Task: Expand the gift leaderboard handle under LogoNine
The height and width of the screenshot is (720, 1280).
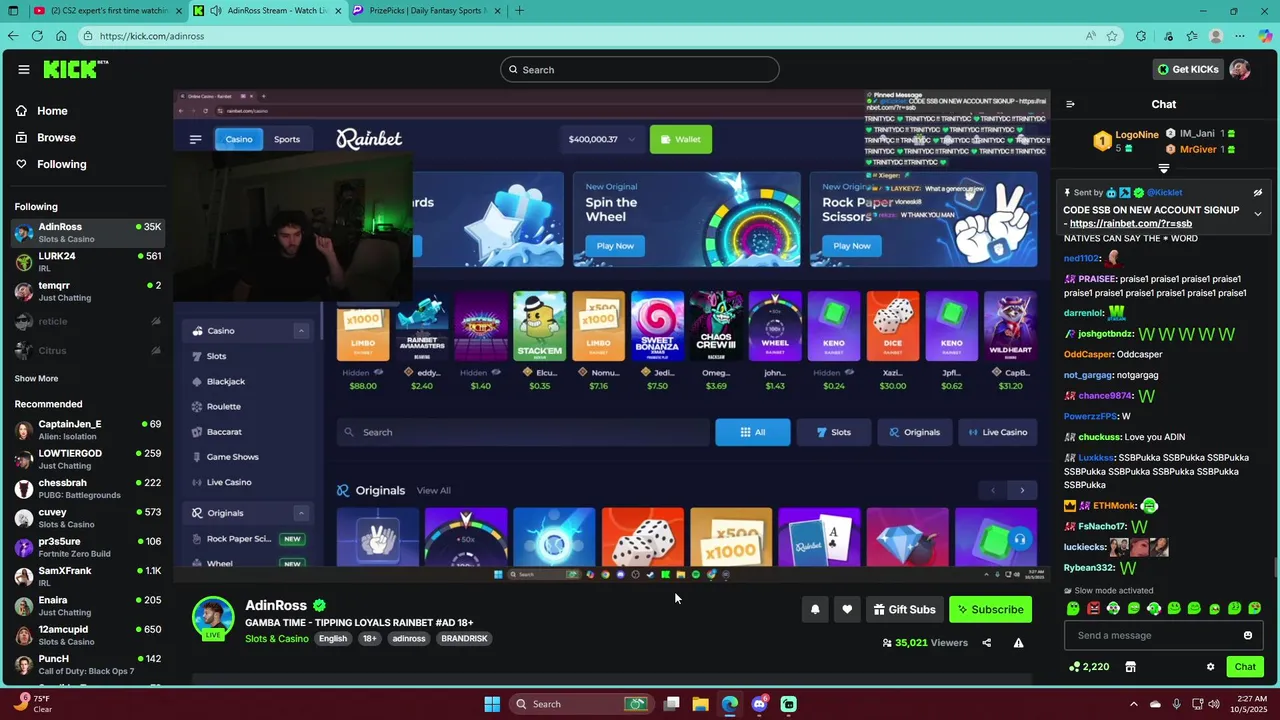Action: click(x=1164, y=169)
